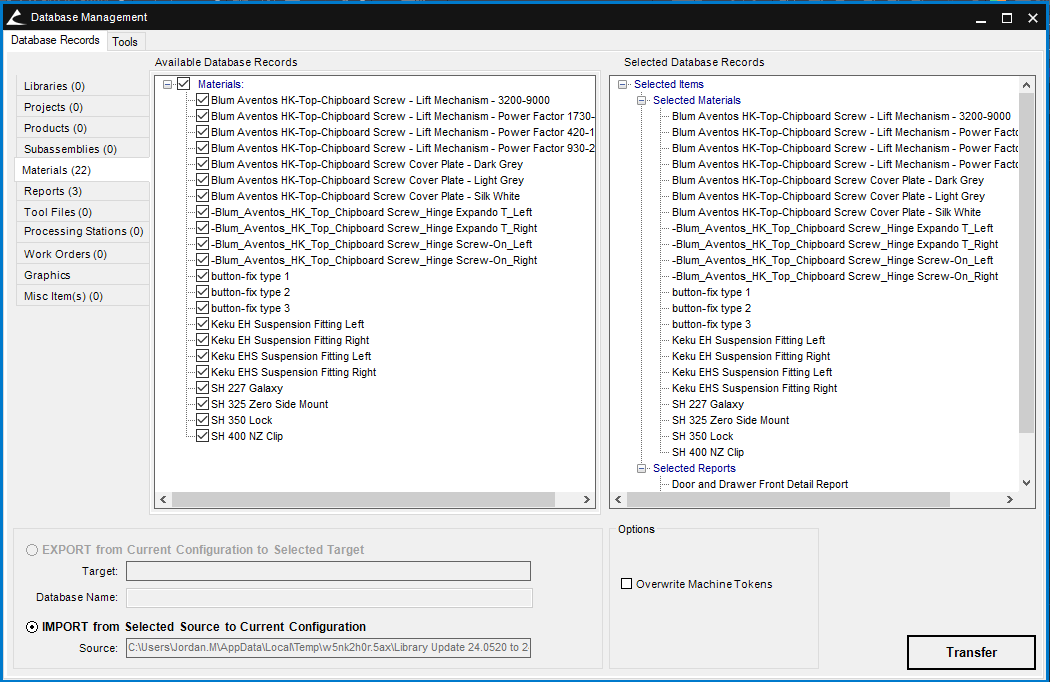
Task: Select the EXPORT from Current Configuration radio
Action: [x=33, y=550]
